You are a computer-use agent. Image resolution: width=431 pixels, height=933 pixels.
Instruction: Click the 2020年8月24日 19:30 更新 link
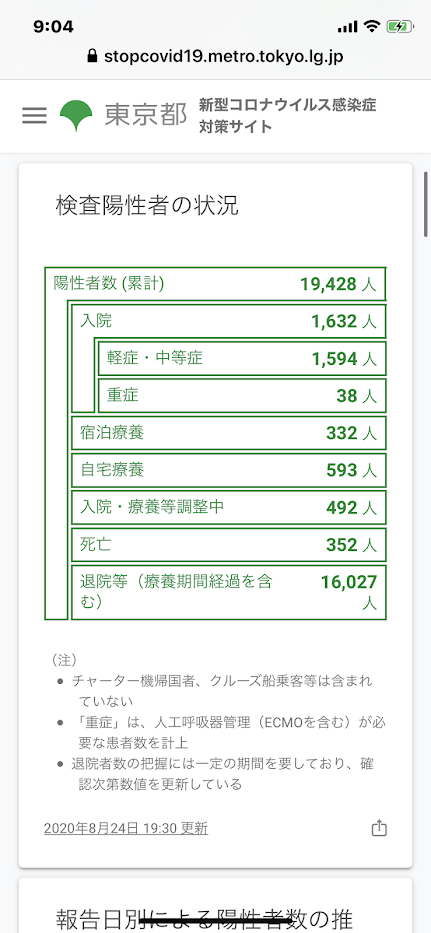(x=126, y=828)
